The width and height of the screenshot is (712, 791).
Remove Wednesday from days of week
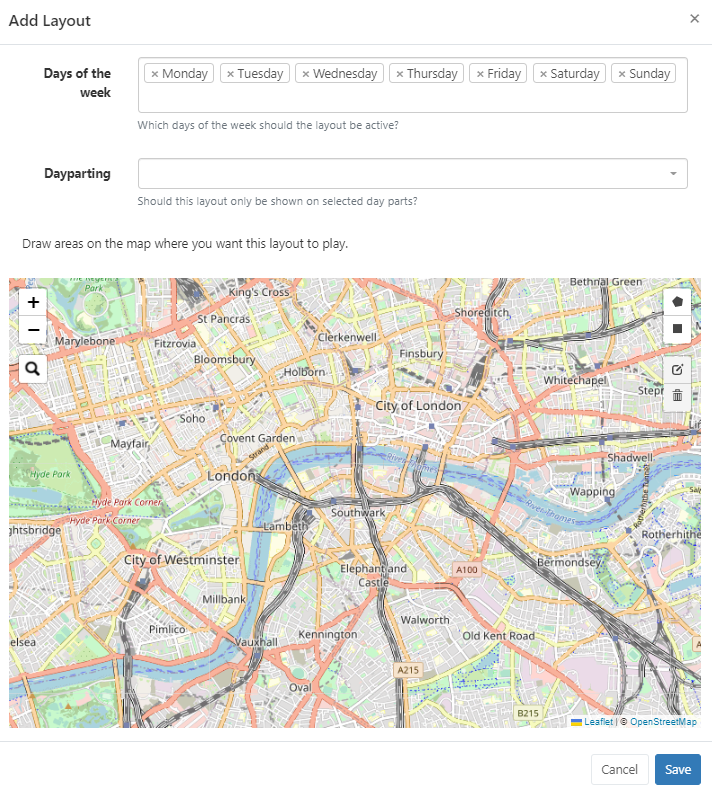(x=306, y=74)
